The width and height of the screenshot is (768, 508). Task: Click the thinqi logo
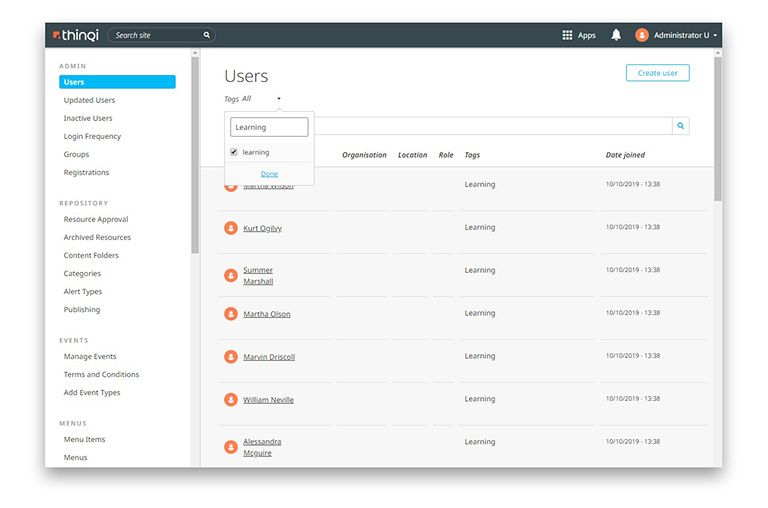click(x=76, y=35)
